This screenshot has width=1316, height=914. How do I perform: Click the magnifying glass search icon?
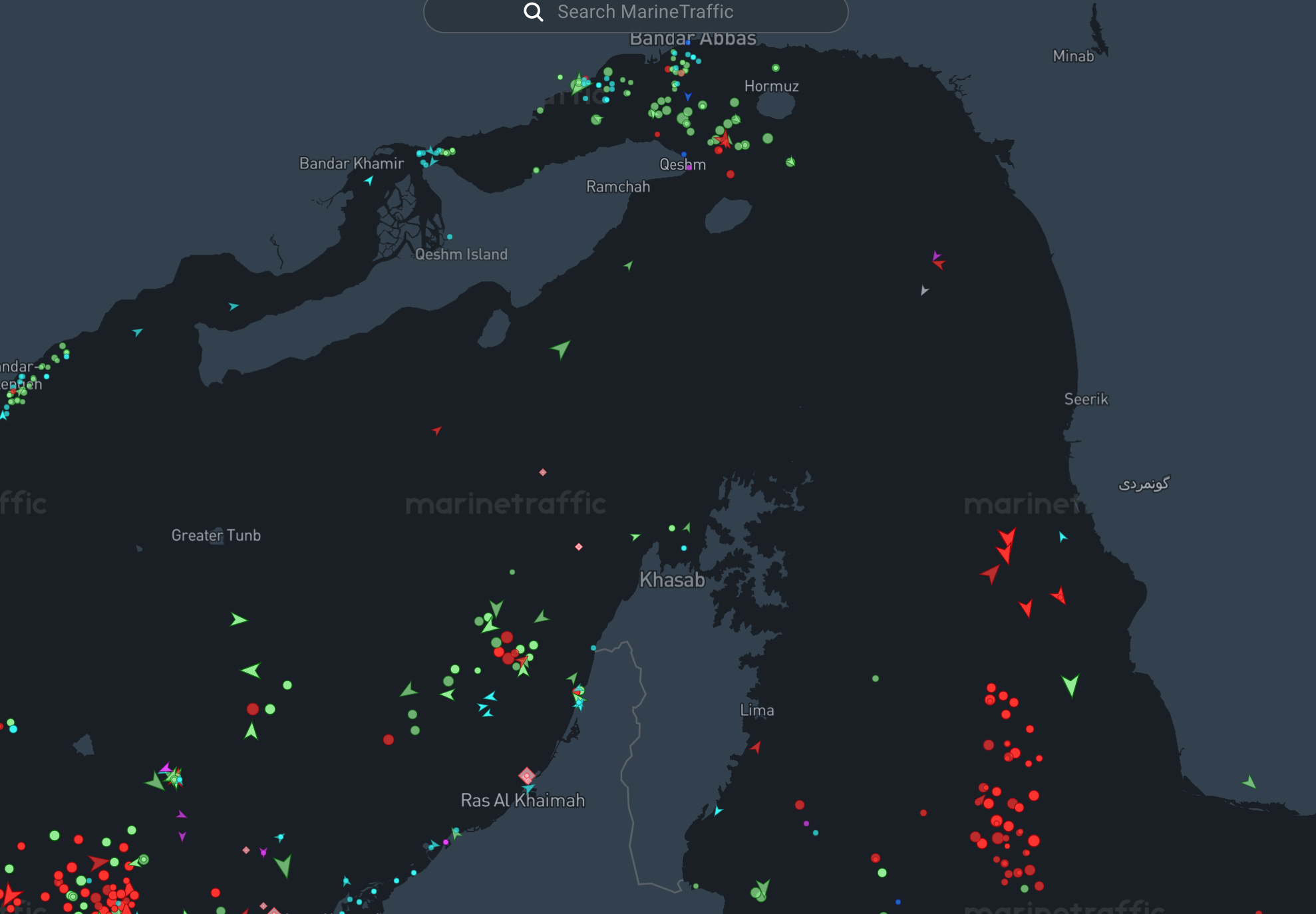(533, 12)
